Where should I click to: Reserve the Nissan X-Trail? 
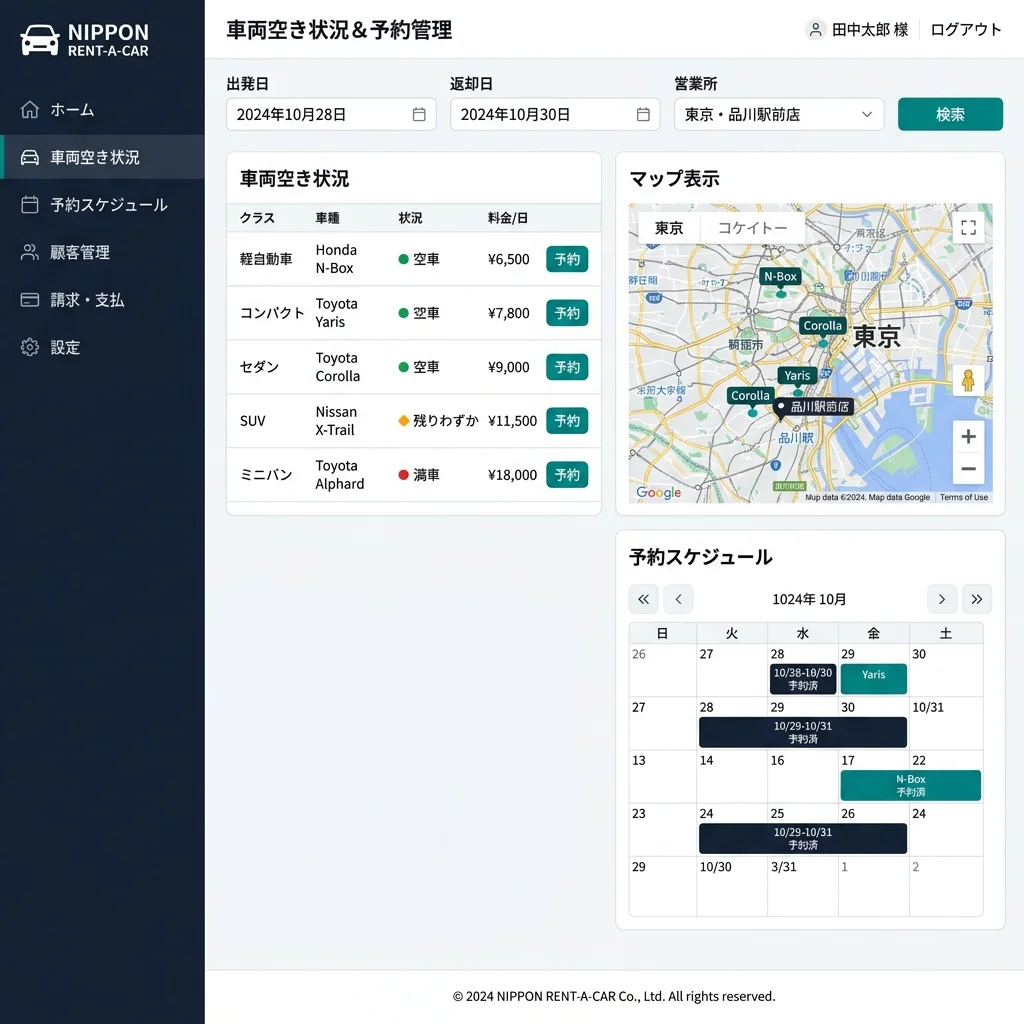click(567, 421)
